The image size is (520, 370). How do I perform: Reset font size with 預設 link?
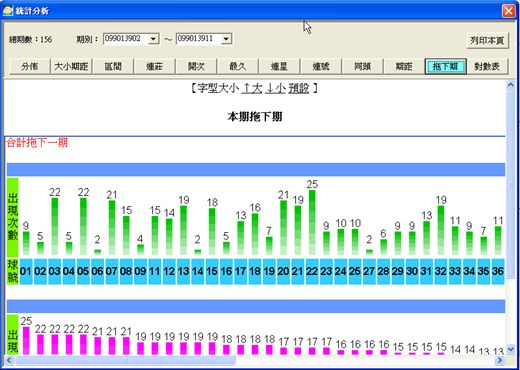(x=299, y=88)
